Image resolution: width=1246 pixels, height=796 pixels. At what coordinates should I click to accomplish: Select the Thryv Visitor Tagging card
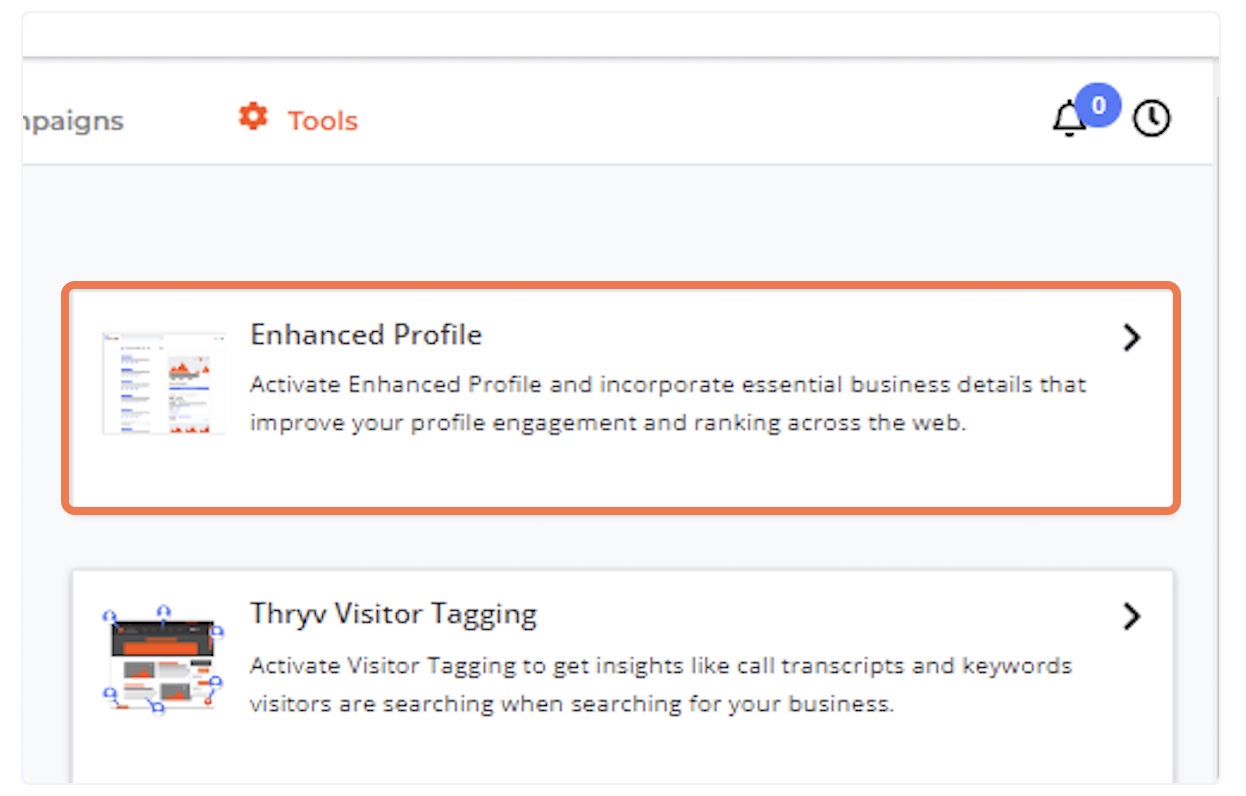click(622, 677)
